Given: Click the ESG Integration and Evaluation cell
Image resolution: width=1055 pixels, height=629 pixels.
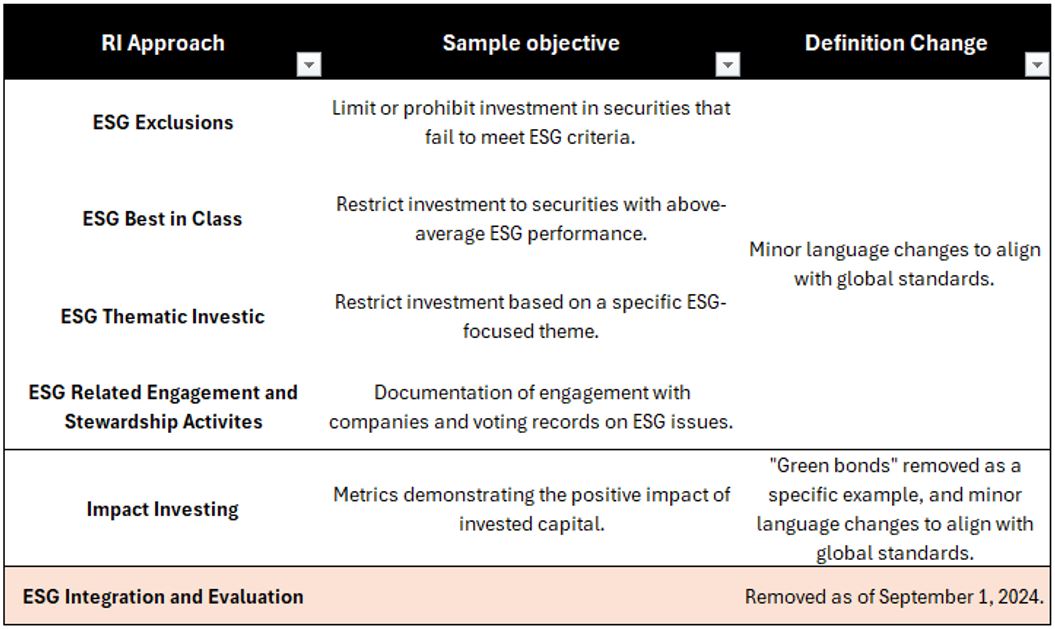Looking at the screenshot, I should coord(163,597).
